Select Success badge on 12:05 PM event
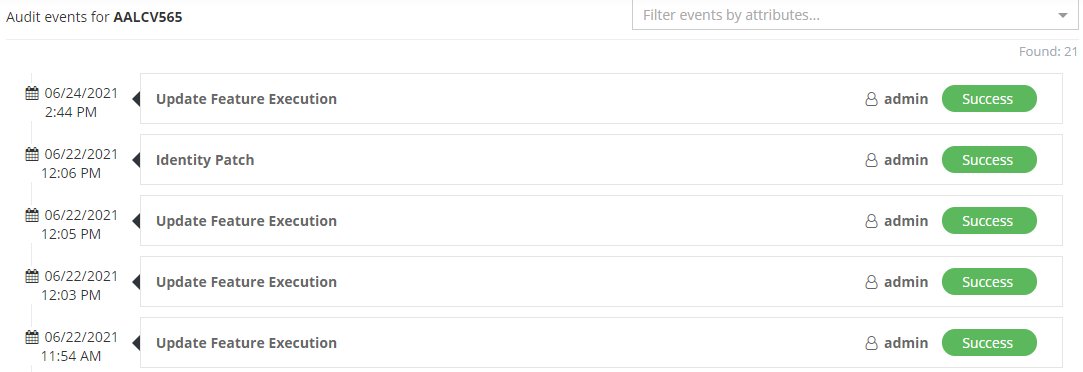This screenshot has height=372, width=1083. click(989, 221)
